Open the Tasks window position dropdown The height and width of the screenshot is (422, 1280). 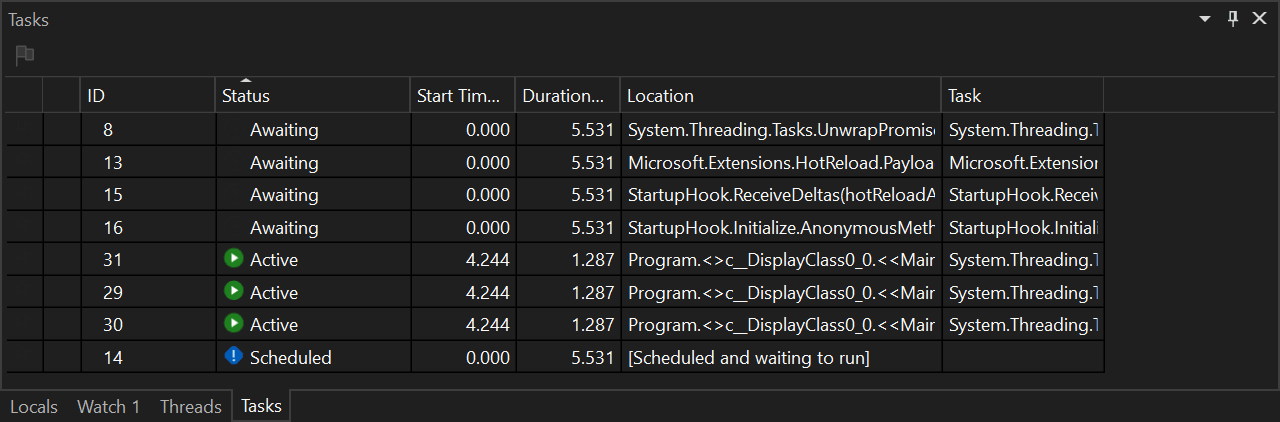[x=1205, y=20]
